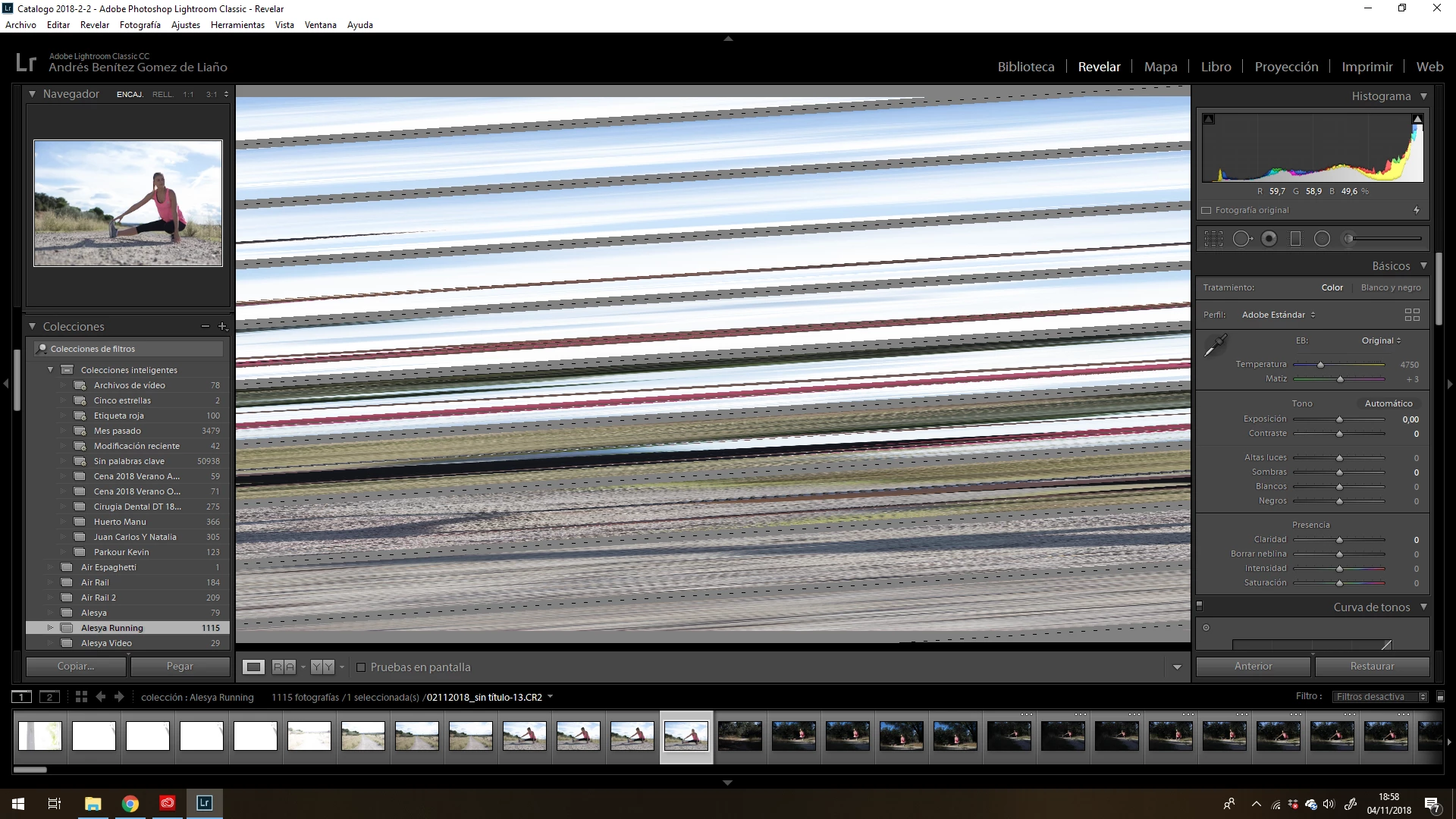The height and width of the screenshot is (819, 1456).
Task: Select the Crop Overlay tool
Action: coord(1213,239)
